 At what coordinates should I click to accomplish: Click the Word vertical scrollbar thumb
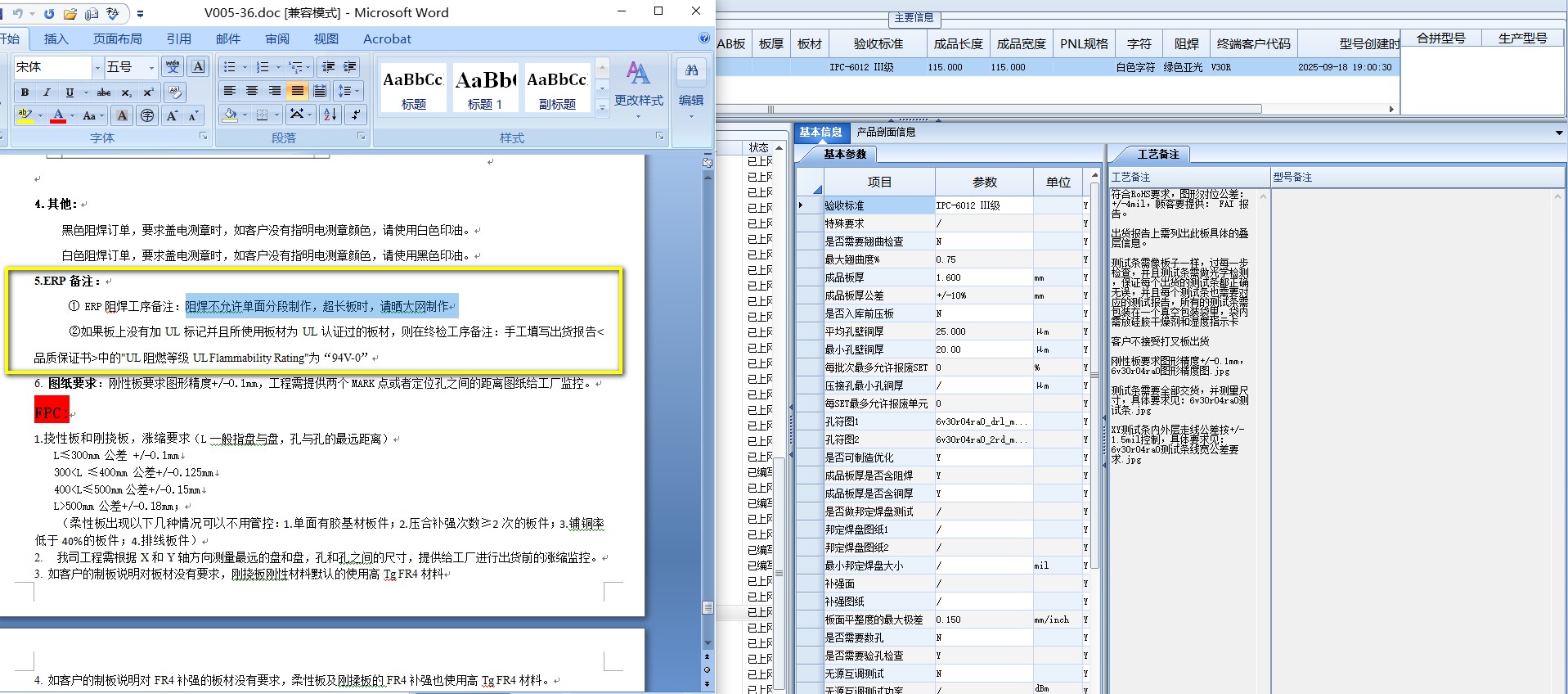(708, 607)
